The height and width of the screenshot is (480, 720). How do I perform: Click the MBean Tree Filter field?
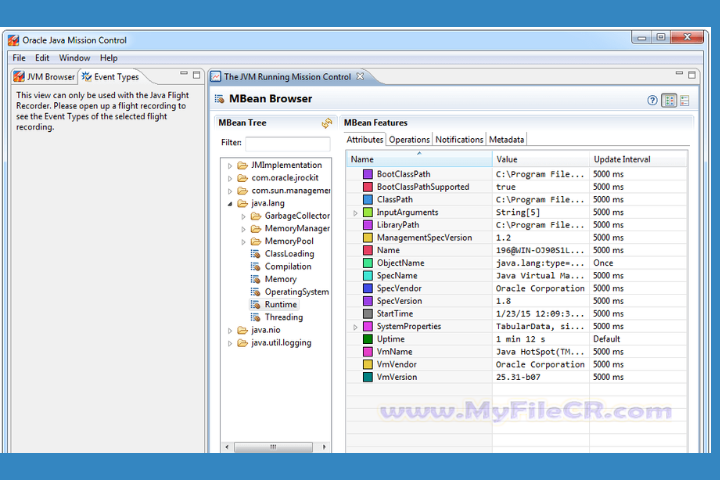coord(287,143)
